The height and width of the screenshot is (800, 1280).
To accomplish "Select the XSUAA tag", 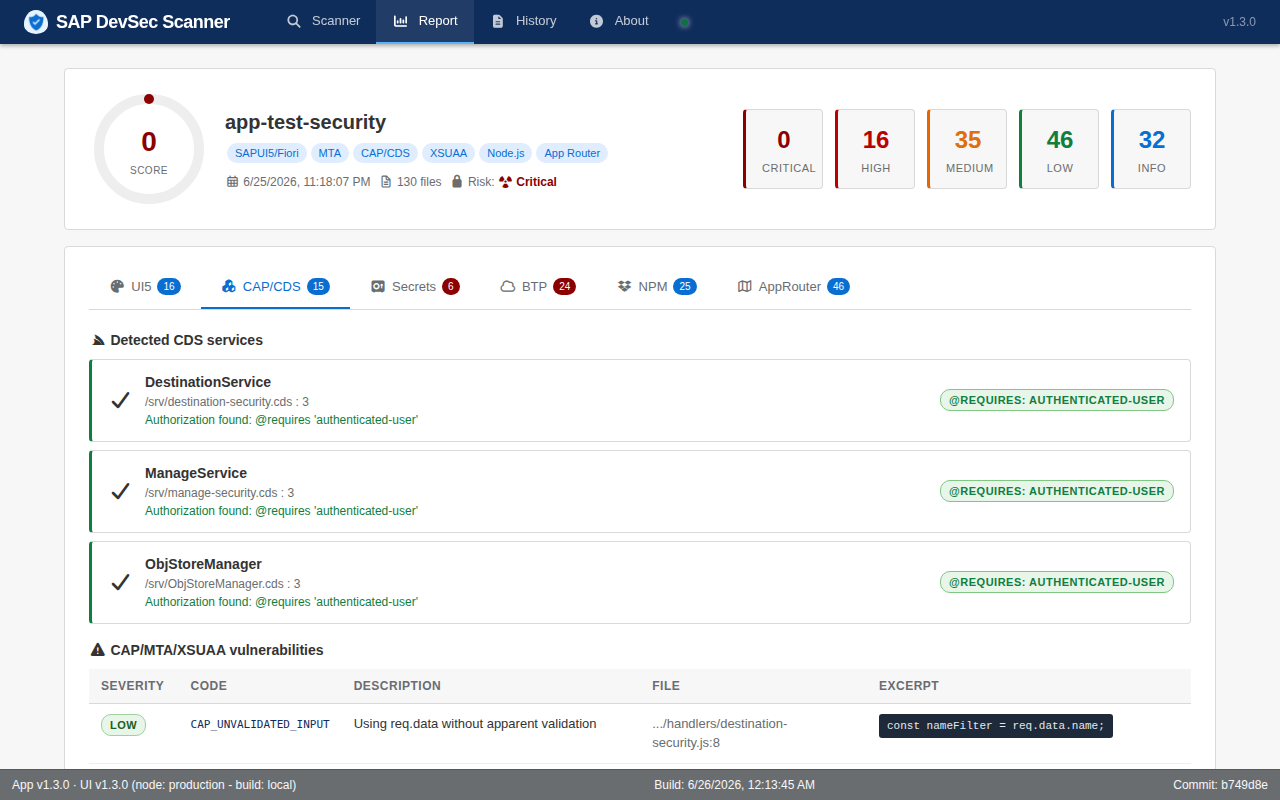I will [x=448, y=153].
